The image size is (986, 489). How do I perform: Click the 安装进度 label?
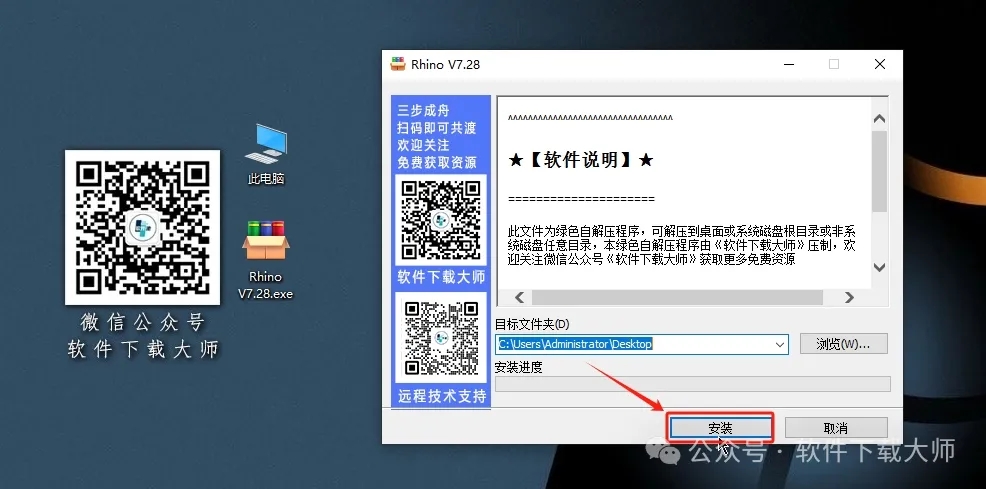(518, 367)
